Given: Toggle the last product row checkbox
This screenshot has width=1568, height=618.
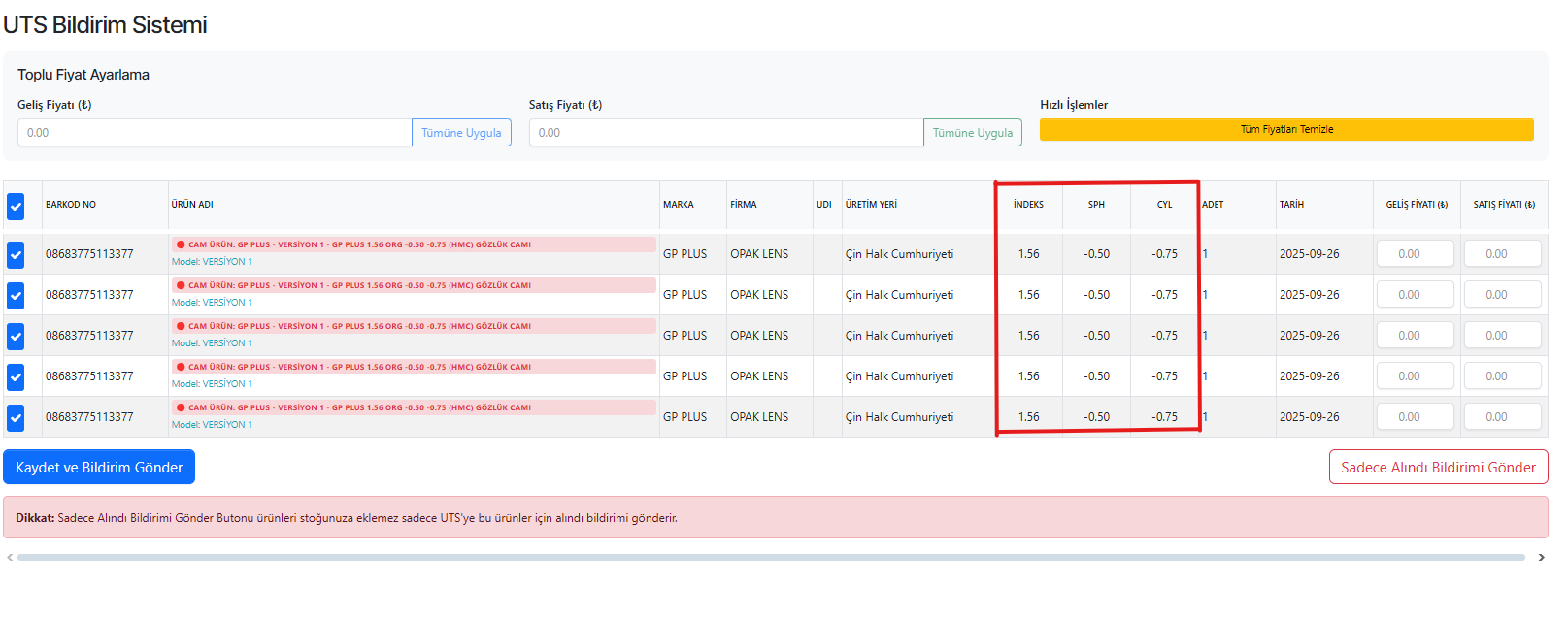Looking at the screenshot, I should [16, 417].
